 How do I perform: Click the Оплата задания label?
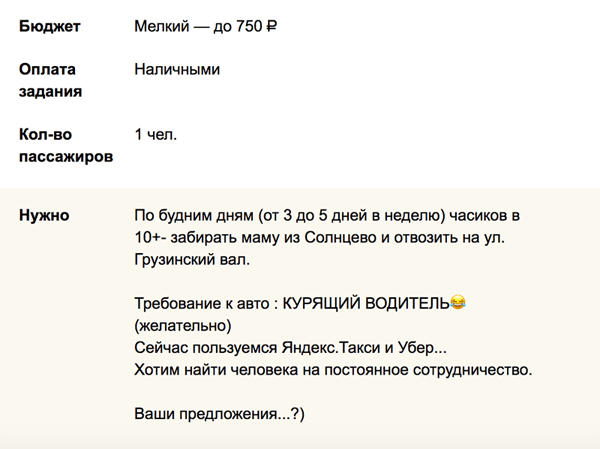point(51,80)
